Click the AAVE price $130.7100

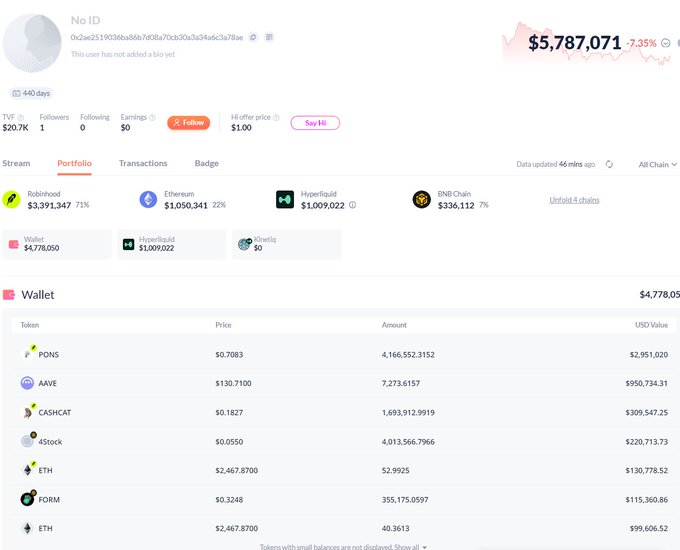point(233,383)
